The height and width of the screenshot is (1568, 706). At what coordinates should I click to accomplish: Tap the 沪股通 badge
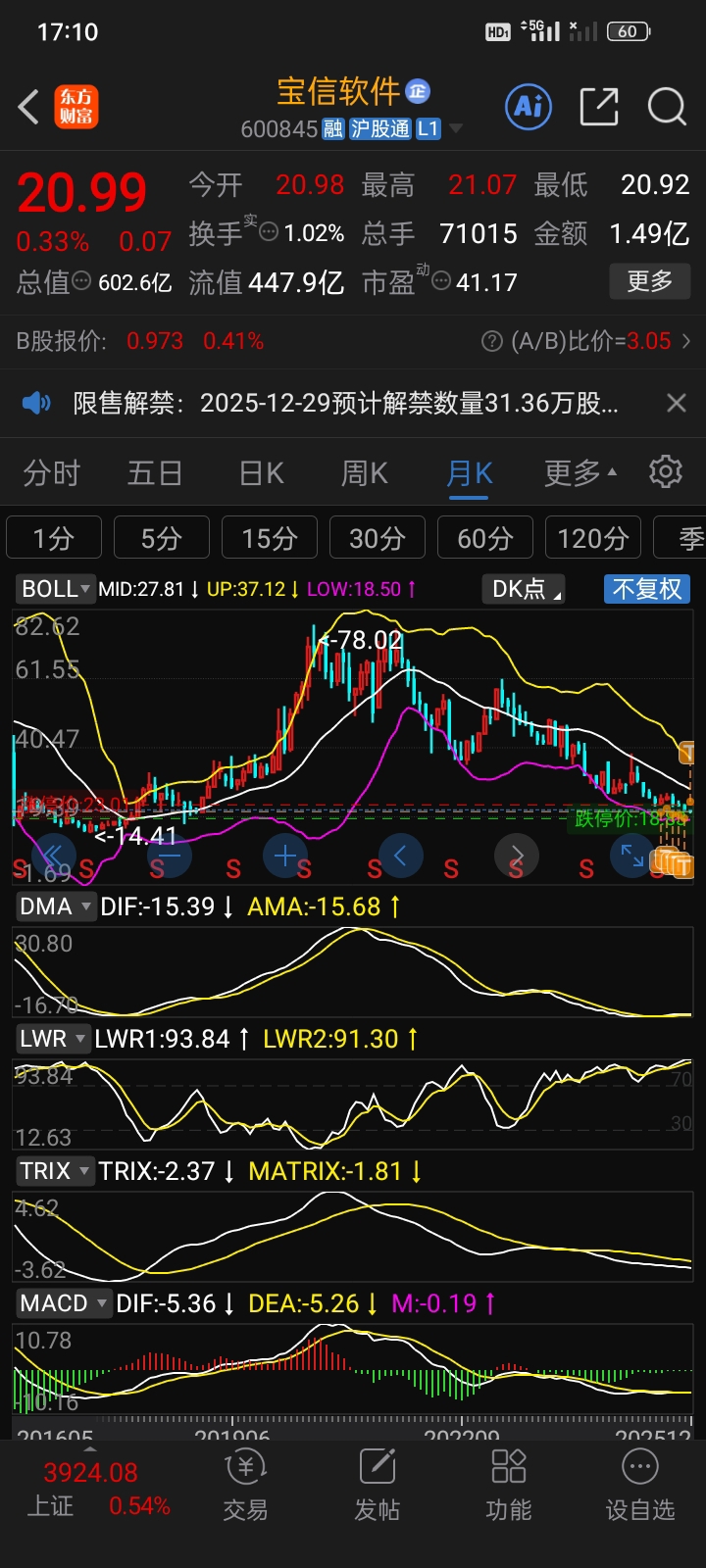380,129
